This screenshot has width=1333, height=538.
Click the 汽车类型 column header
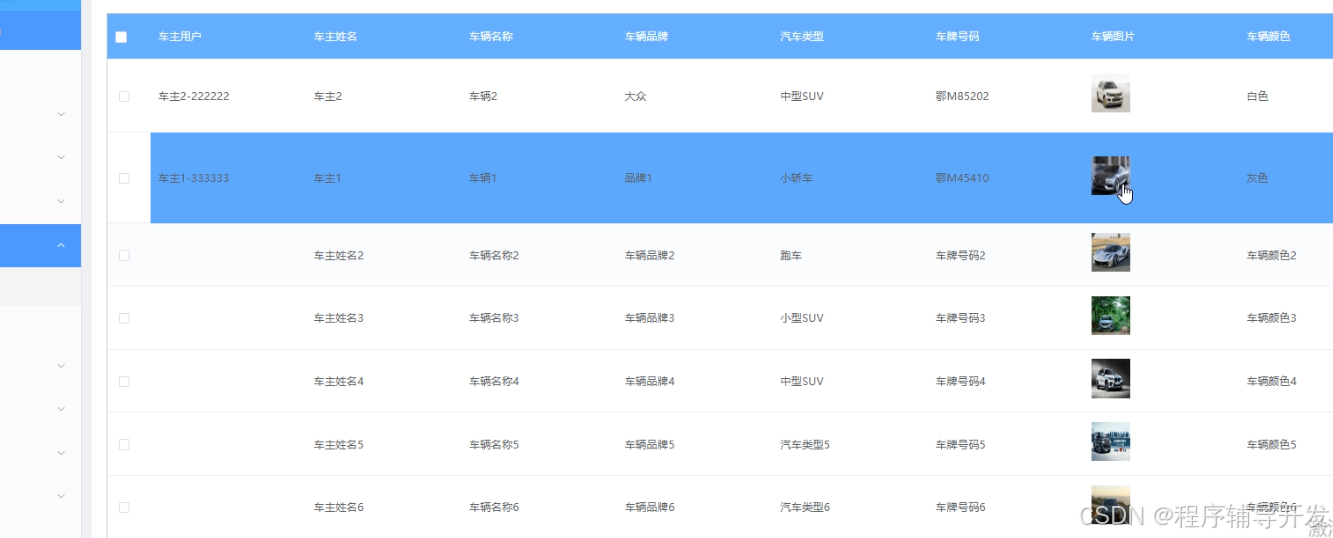[x=802, y=37]
